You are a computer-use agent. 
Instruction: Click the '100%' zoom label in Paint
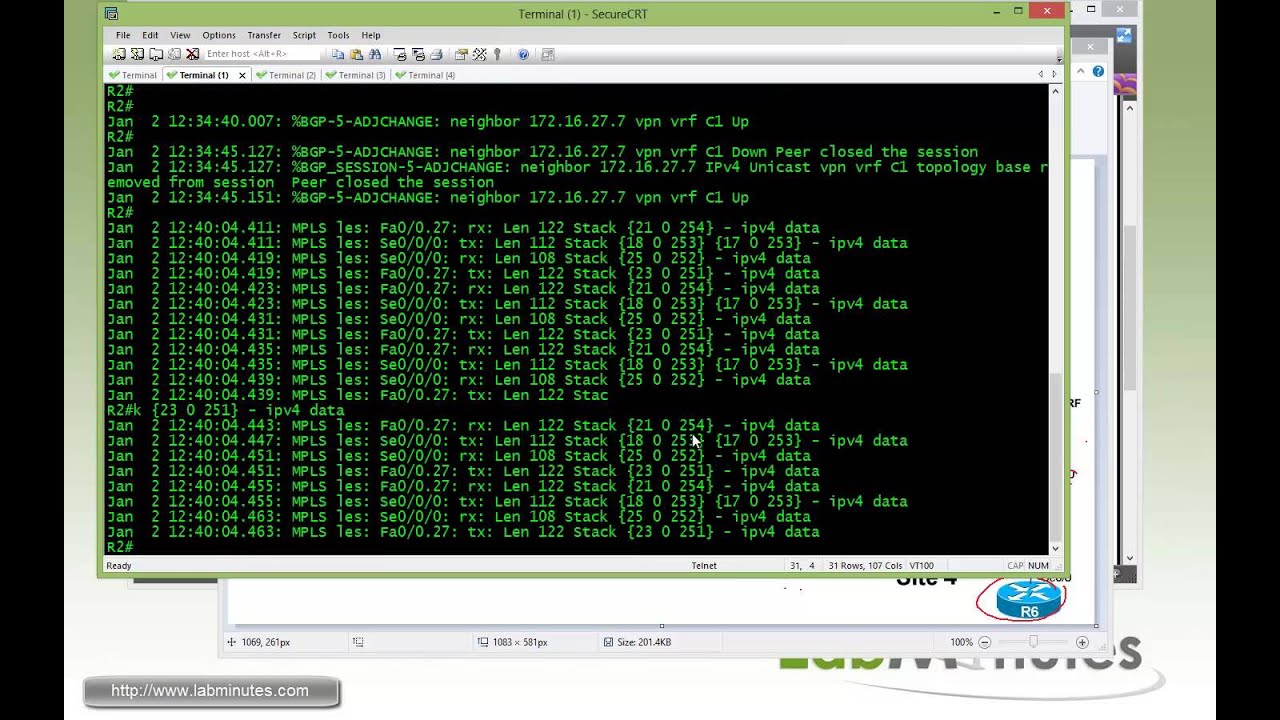tap(961, 642)
